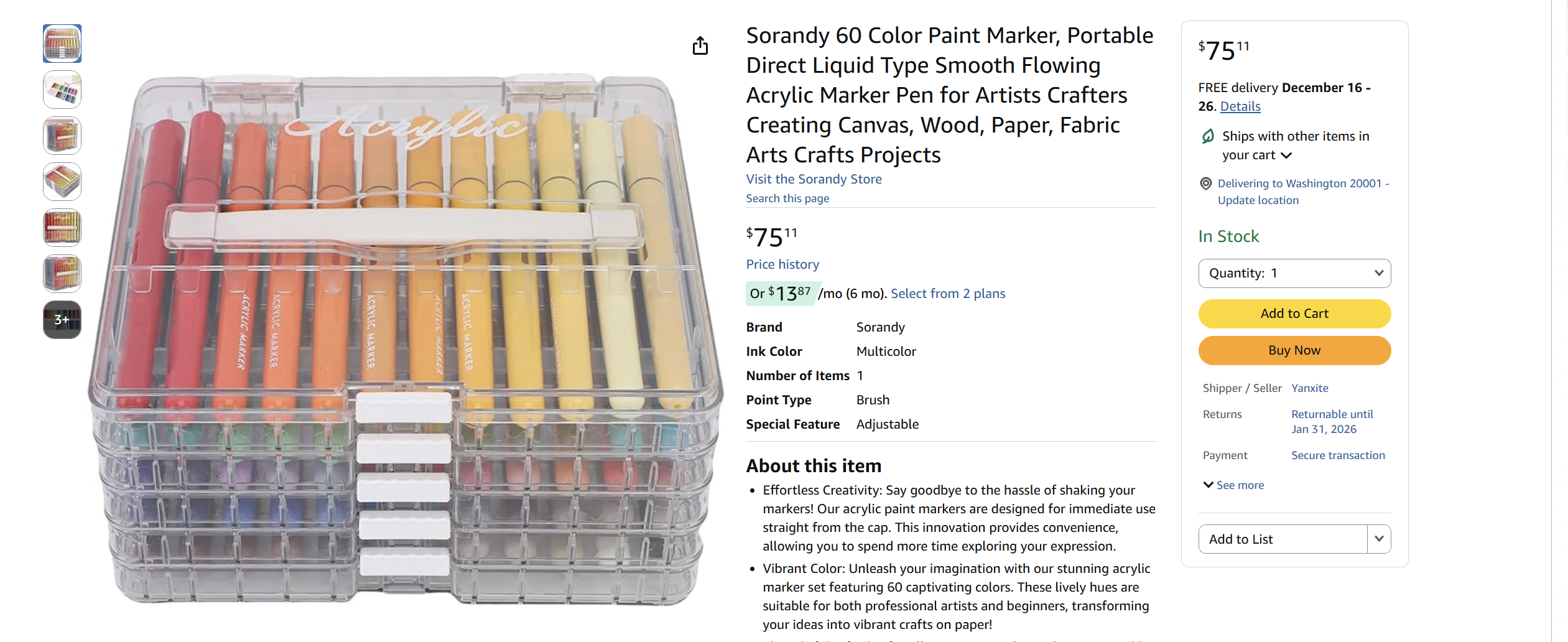
Task: Open the 3+ more images thumbnail
Action: coord(62,319)
